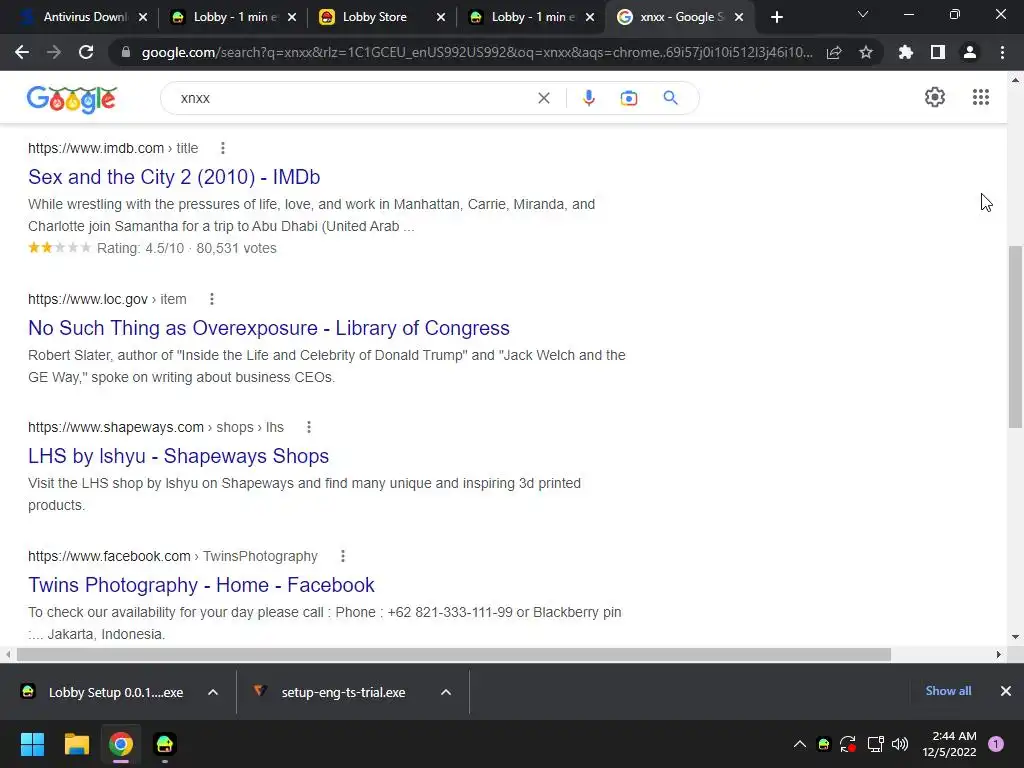Click the vertical scrollbar thumb
The image size is (1024, 768).
1015,337
